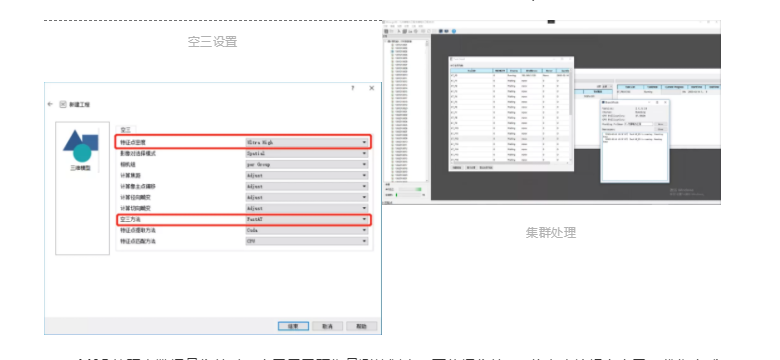This screenshot has width=780, height=360.
Task: Open the 相机组 dropdown showing per Group
Action: coord(307,165)
